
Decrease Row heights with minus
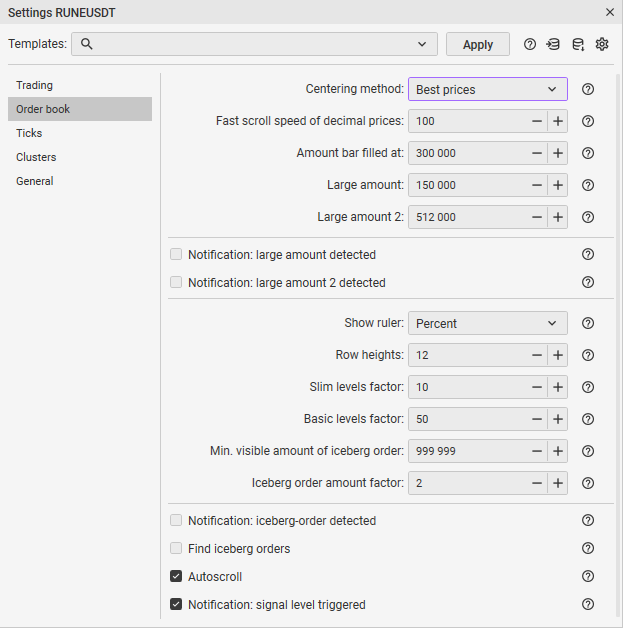(537, 355)
